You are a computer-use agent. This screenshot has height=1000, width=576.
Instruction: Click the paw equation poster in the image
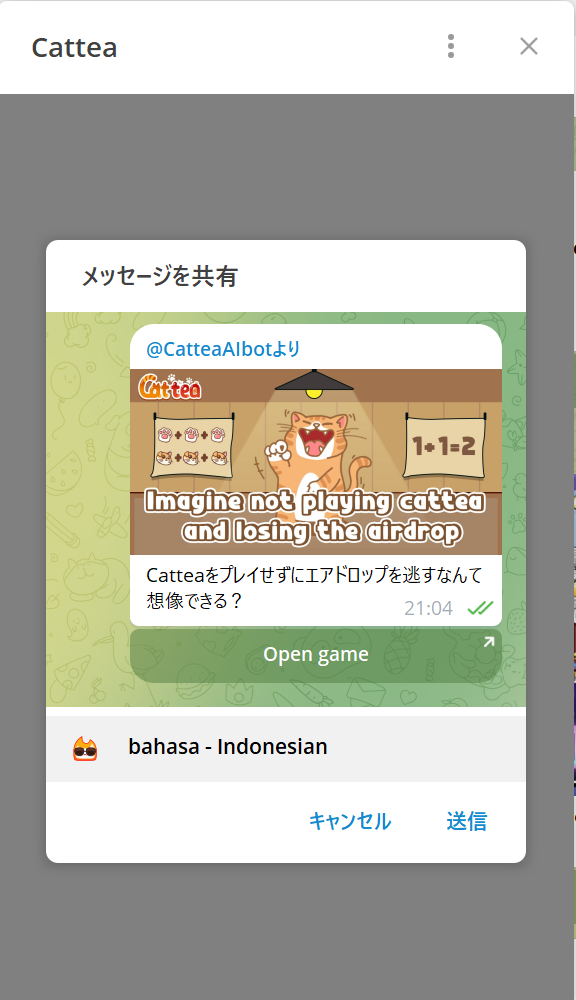(x=193, y=445)
